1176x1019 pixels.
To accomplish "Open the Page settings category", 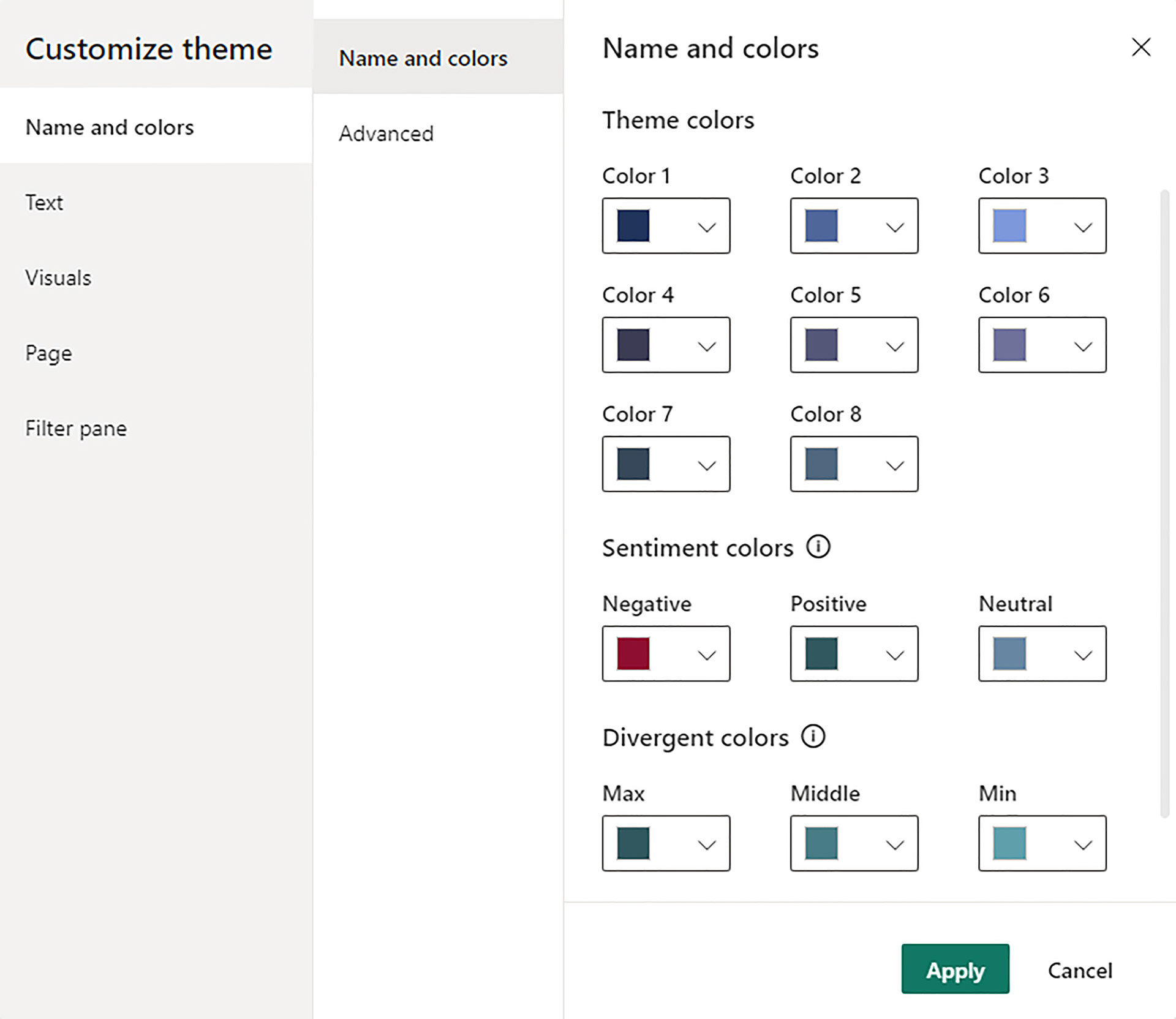I will click(x=156, y=353).
